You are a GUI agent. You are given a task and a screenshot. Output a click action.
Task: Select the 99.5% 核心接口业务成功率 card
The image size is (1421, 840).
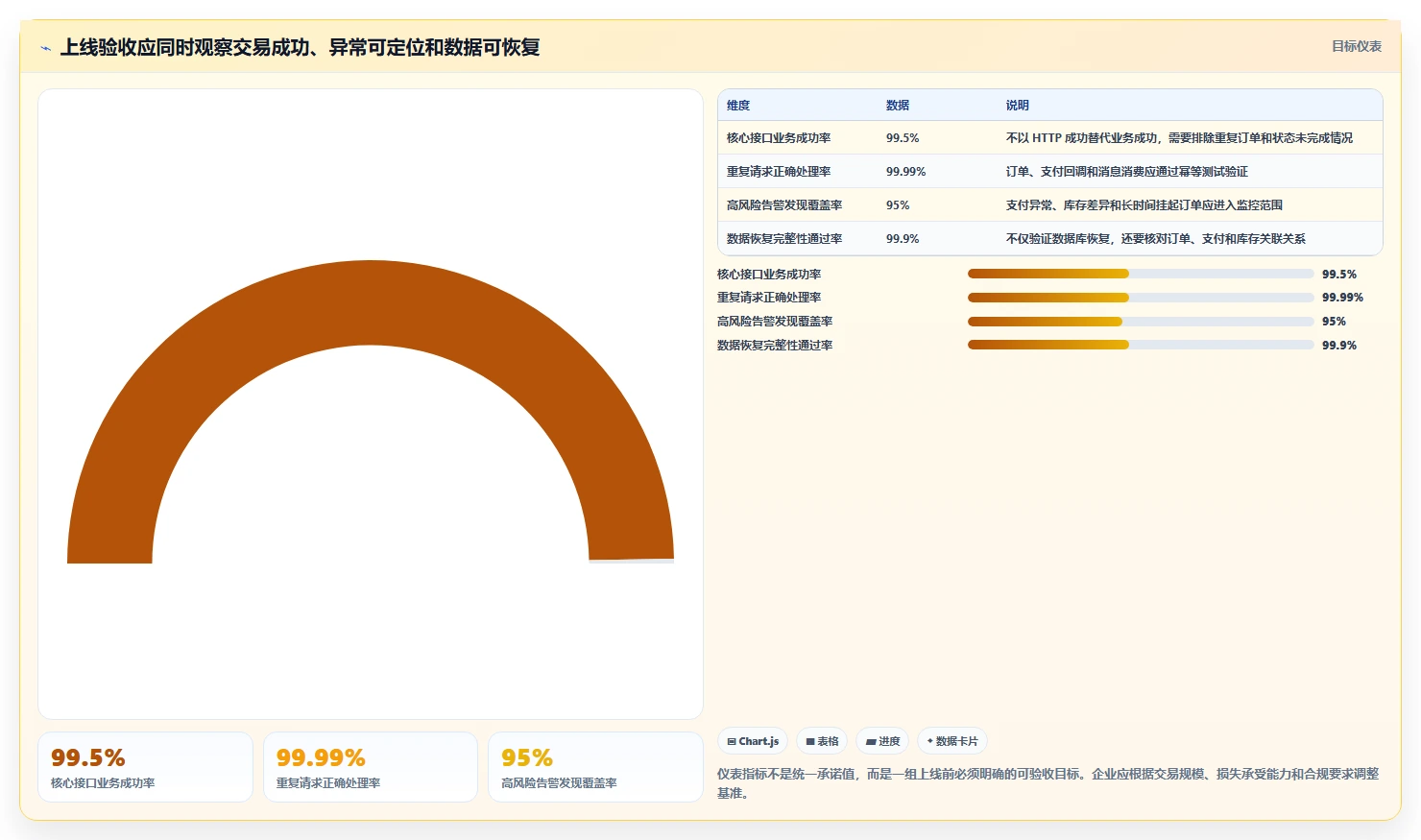point(145,767)
